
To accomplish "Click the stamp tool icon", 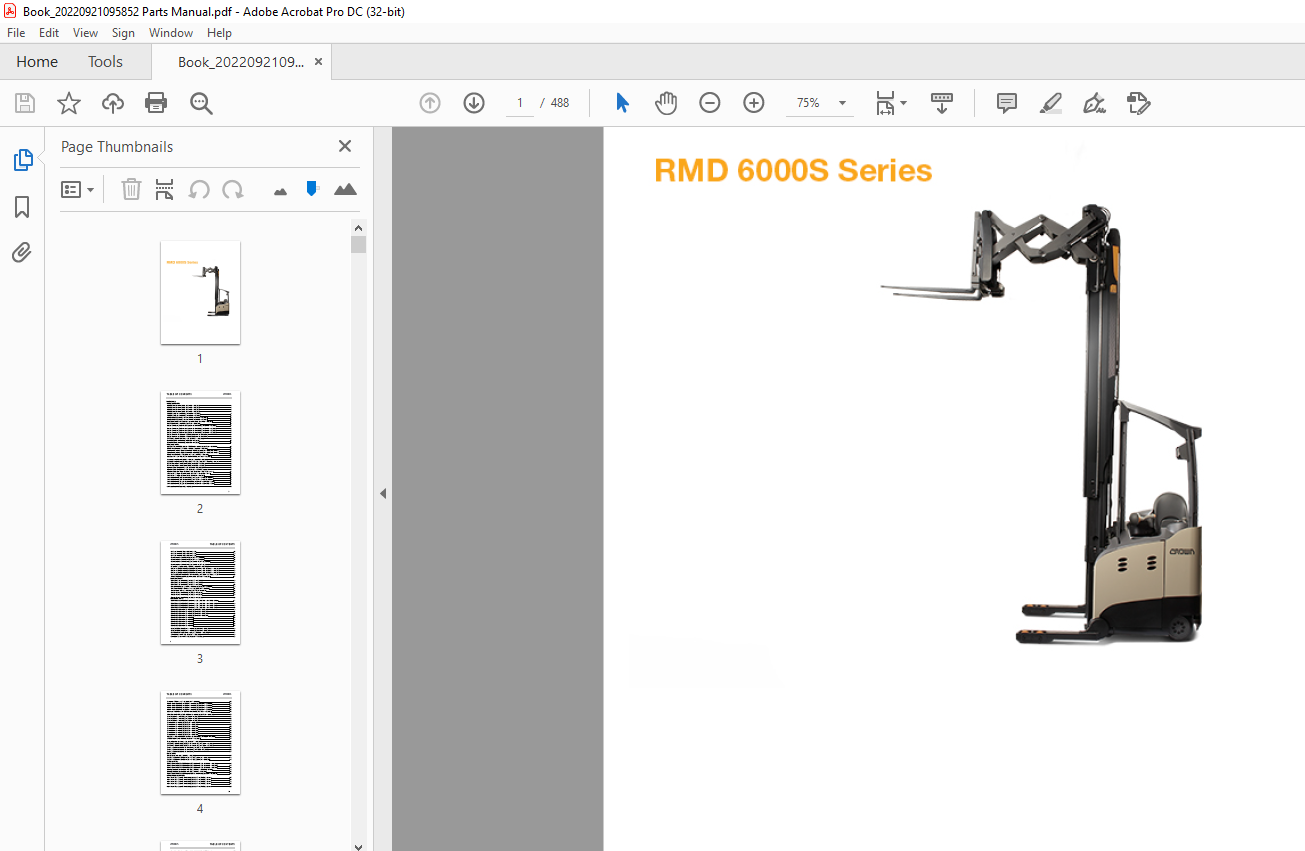I will click(x=1138, y=103).
